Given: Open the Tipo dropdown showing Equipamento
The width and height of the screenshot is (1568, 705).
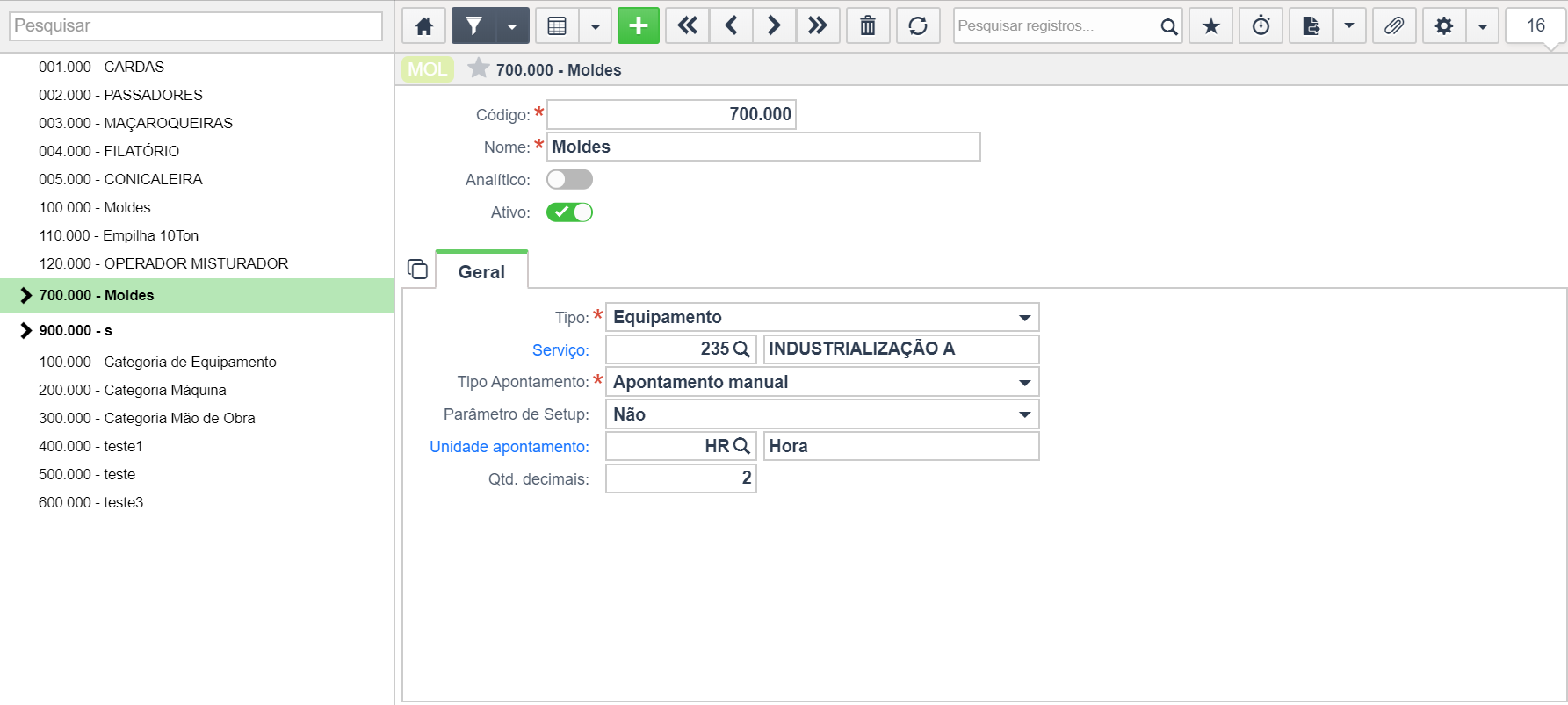Looking at the screenshot, I should [822, 317].
